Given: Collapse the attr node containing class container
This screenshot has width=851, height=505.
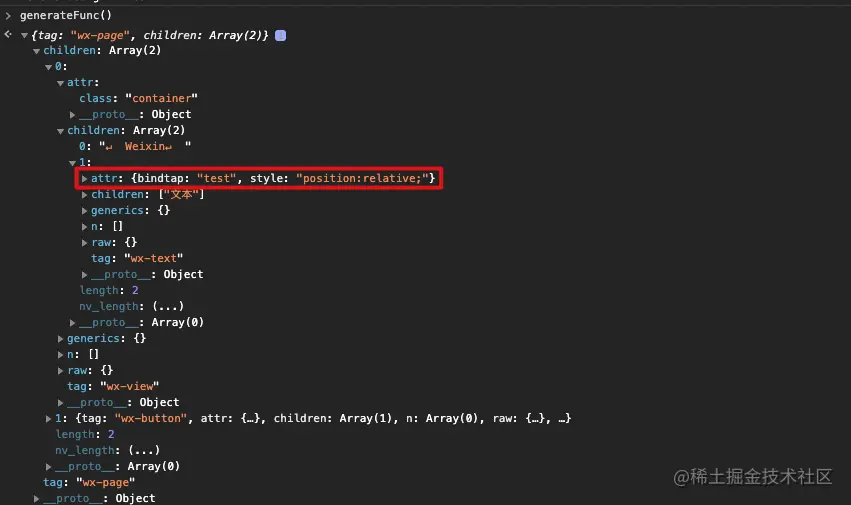Looking at the screenshot, I should pos(60,83).
